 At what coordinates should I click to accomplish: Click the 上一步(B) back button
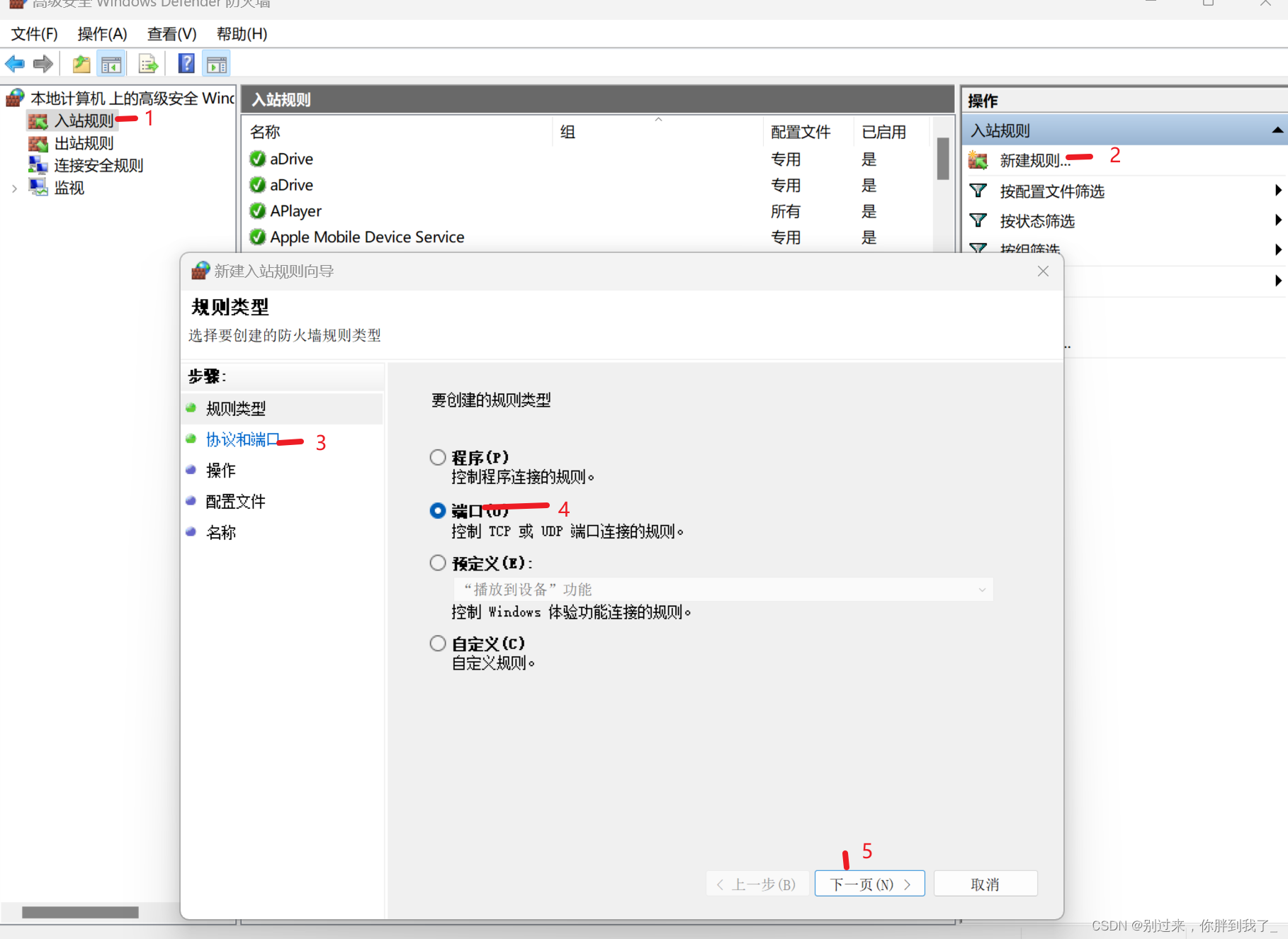click(x=757, y=884)
